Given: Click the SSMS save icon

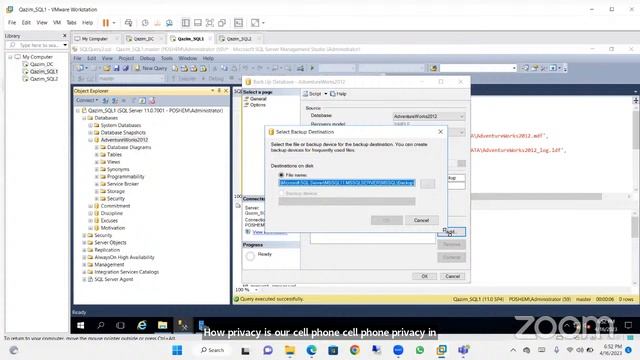Looking at the screenshot, I should tap(116, 68).
